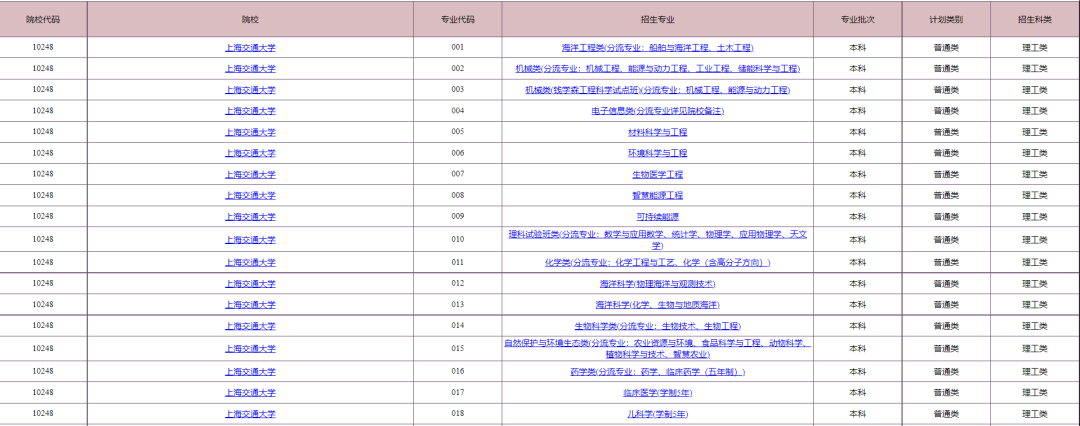Click 上海交通大学 link in row 006
Viewport: 1080px width, 426px height.
point(250,153)
